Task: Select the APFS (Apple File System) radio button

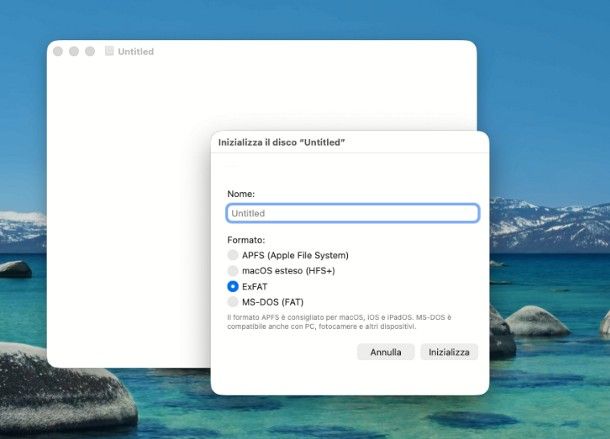Action: [x=233, y=255]
